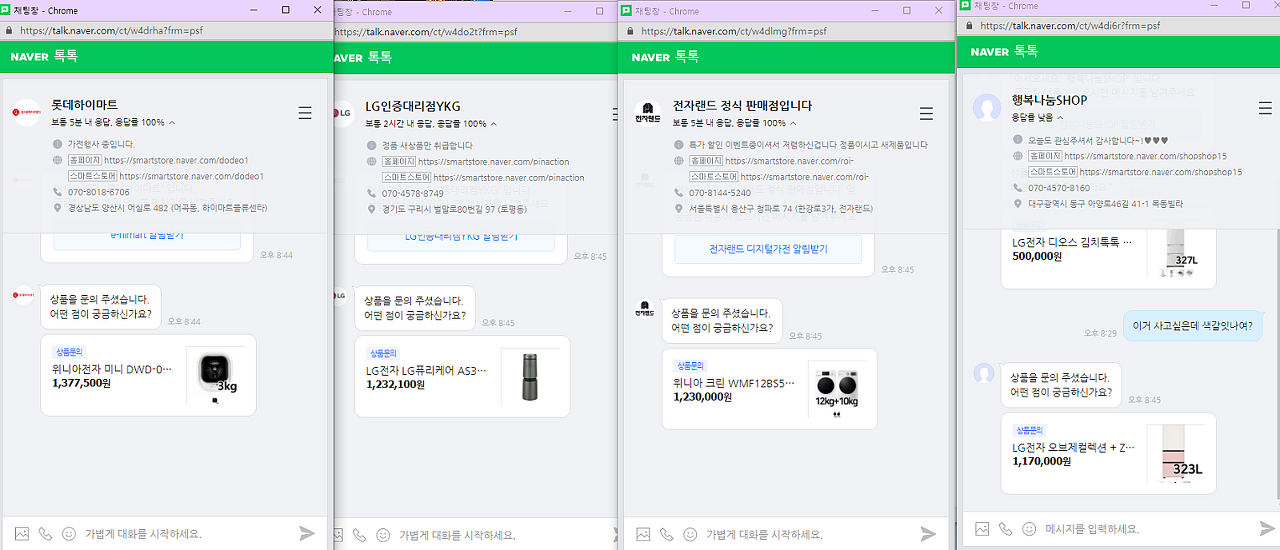Click 전자랜드 shop profile avatar
Viewport: 1280px width, 550px height.
pyautogui.click(x=647, y=113)
